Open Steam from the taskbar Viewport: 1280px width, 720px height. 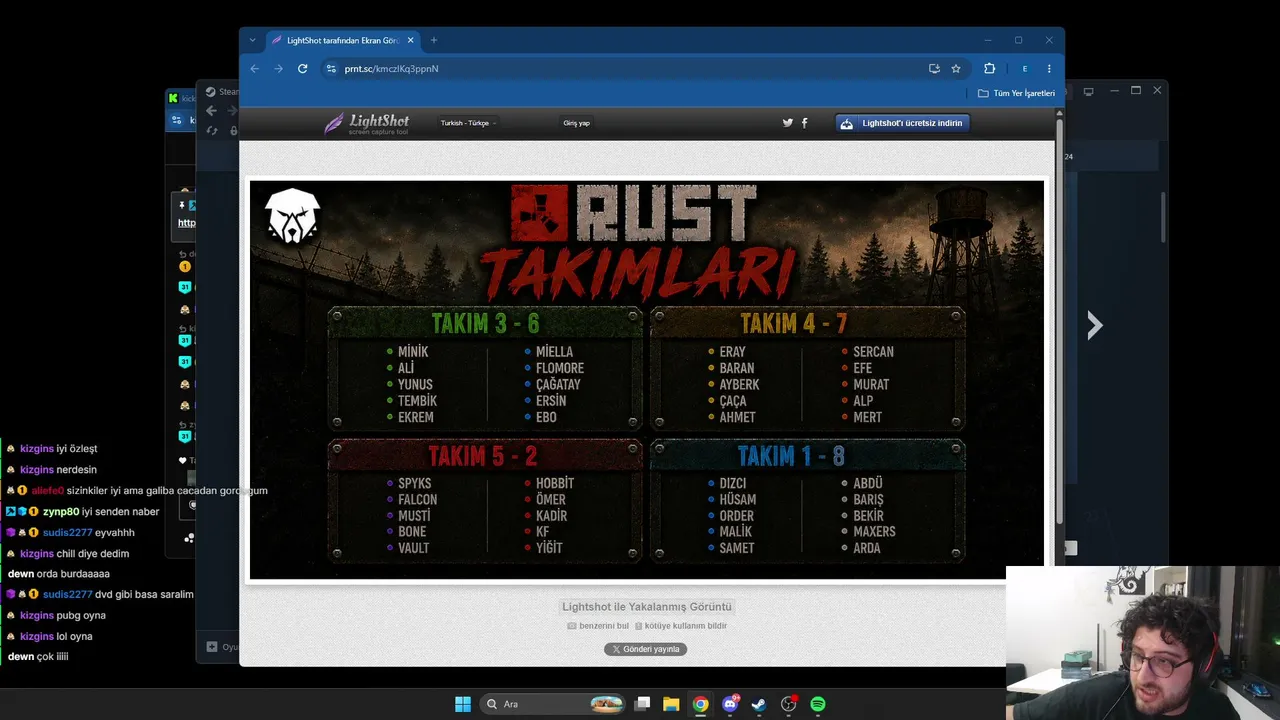tap(759, 704)
